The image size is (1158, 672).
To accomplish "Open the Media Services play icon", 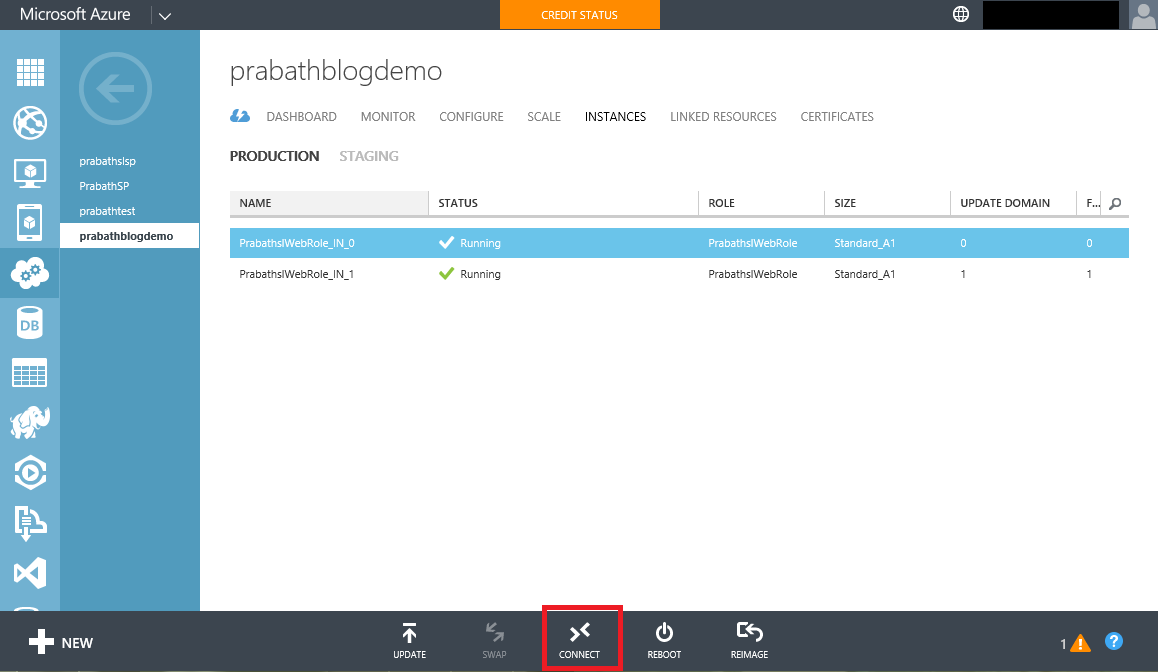I will click(30, 473).
